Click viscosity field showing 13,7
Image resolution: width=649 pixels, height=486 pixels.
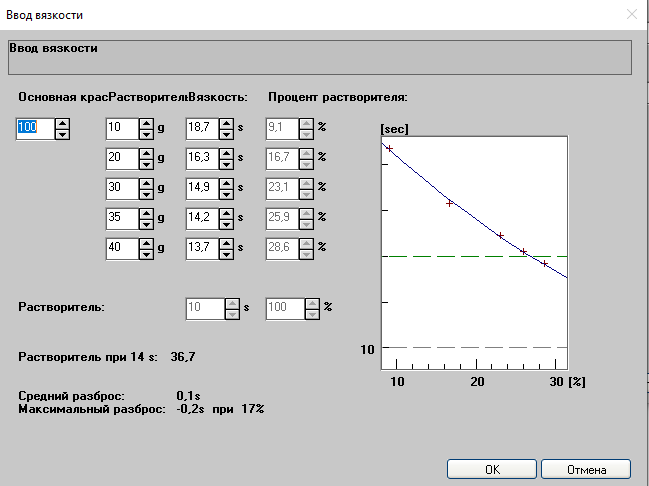click(202, 249)
